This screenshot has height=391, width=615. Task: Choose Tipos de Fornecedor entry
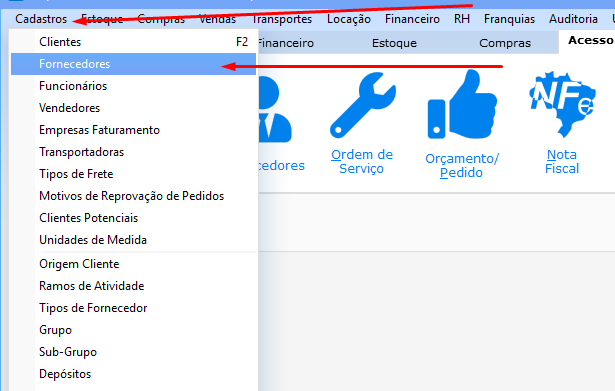coord(133,308)
